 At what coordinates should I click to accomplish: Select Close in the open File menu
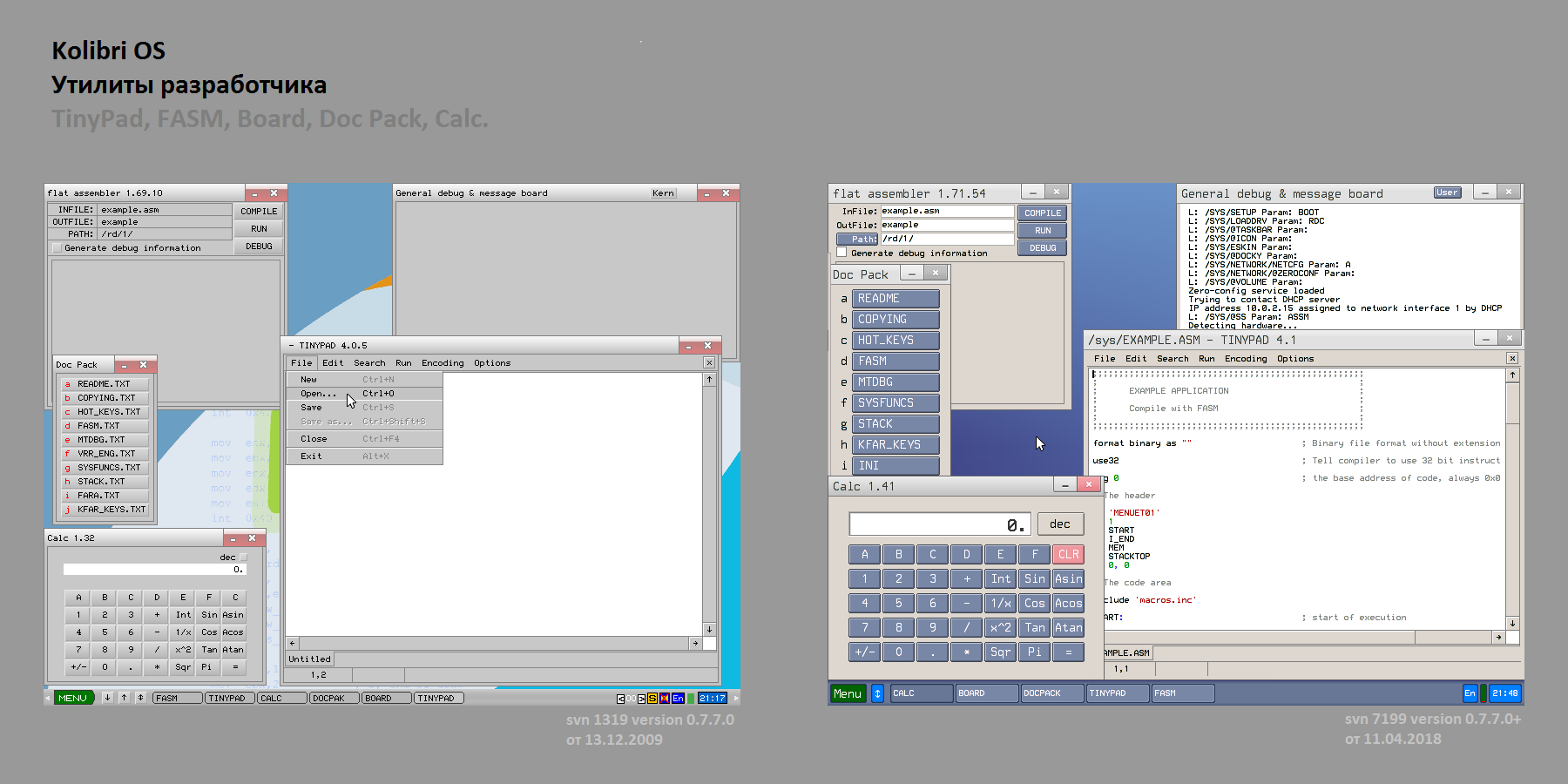[x=314, y=439]
